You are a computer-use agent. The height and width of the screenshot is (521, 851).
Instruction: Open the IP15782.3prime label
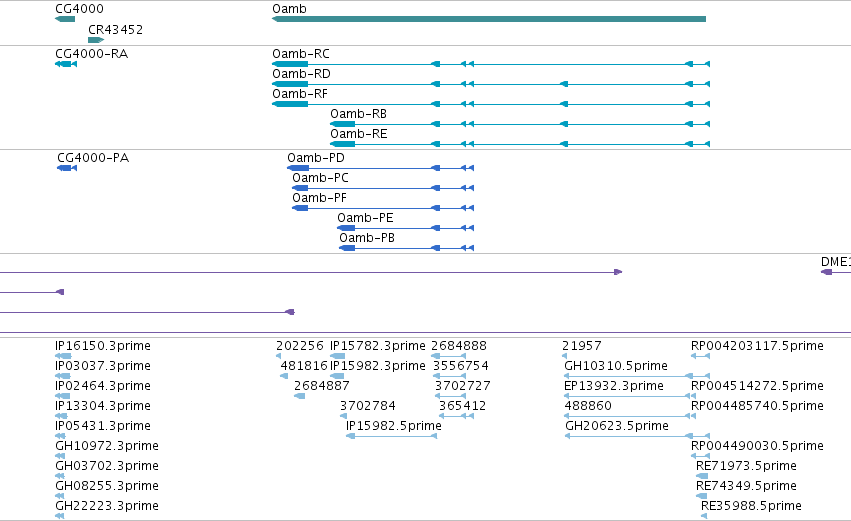(378, 346)
